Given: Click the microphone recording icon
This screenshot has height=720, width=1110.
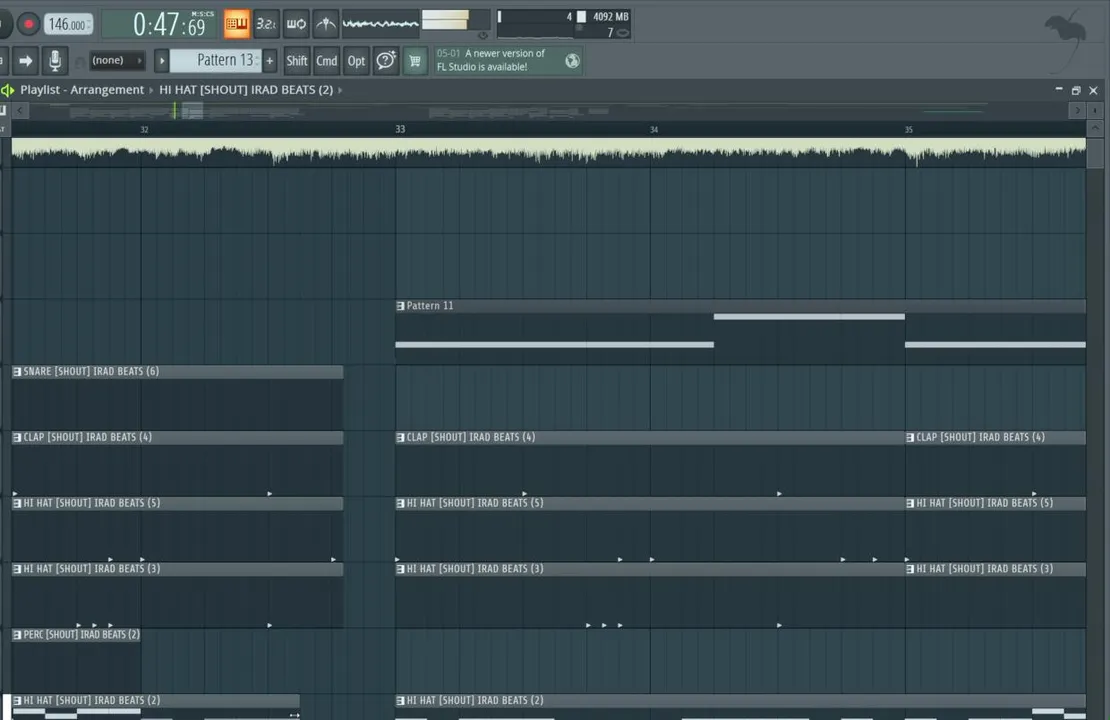Looking at the screenshot, I should [55, 61].
